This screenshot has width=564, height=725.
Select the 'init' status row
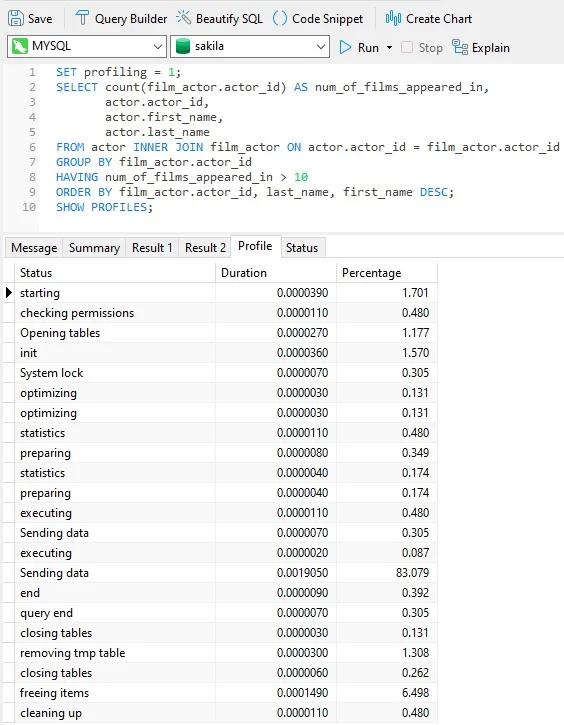point(220,353)
